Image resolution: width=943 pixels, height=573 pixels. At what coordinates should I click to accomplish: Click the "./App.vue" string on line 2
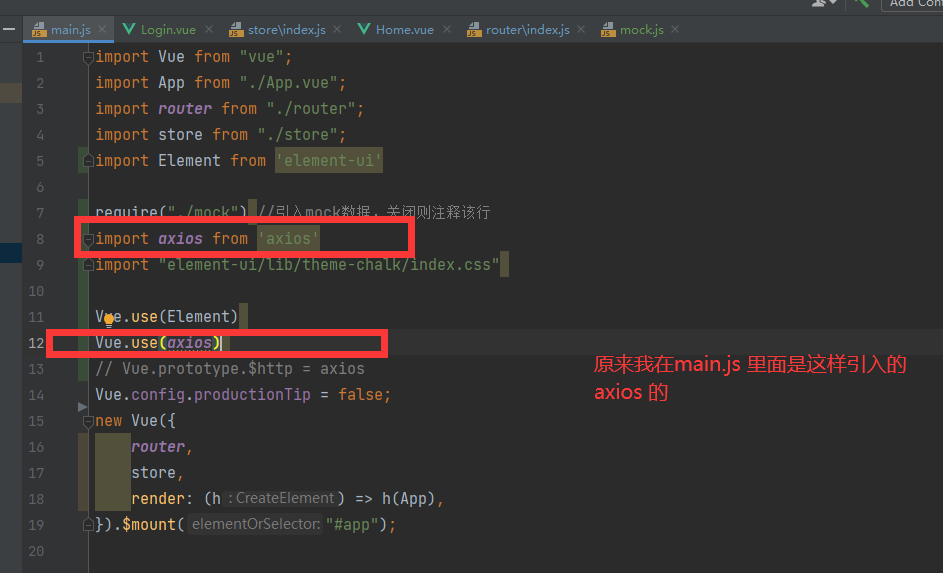click(288, 82)
